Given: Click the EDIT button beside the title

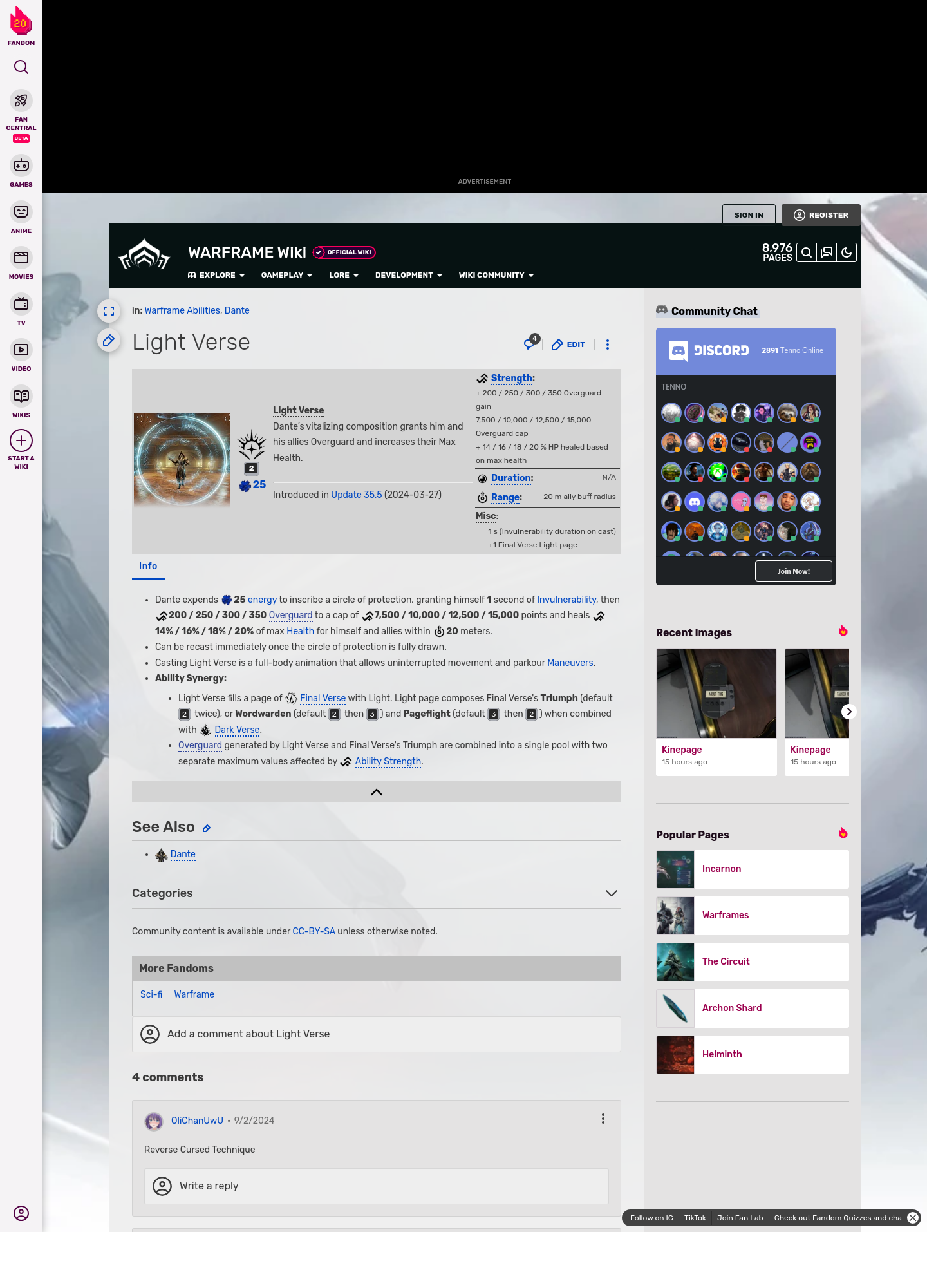Looking at the screenshot, I should (x=568, y=345).
